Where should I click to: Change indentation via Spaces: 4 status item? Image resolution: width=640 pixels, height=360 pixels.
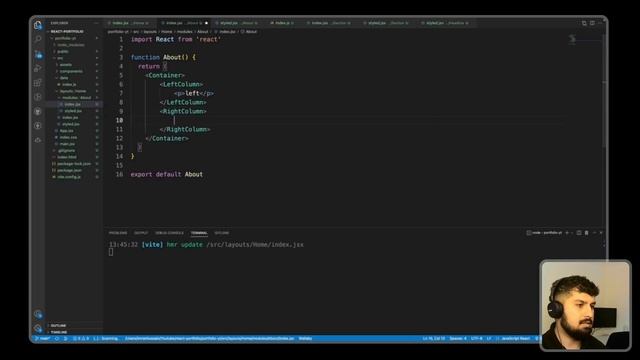point(458,338)
